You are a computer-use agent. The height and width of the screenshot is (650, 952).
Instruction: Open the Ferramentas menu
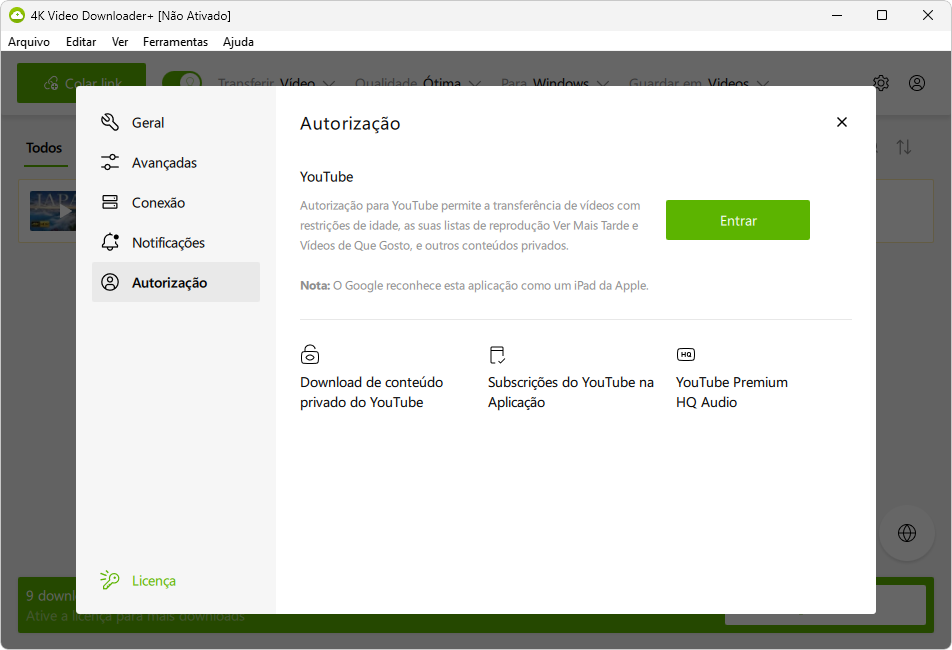[175, 41]
